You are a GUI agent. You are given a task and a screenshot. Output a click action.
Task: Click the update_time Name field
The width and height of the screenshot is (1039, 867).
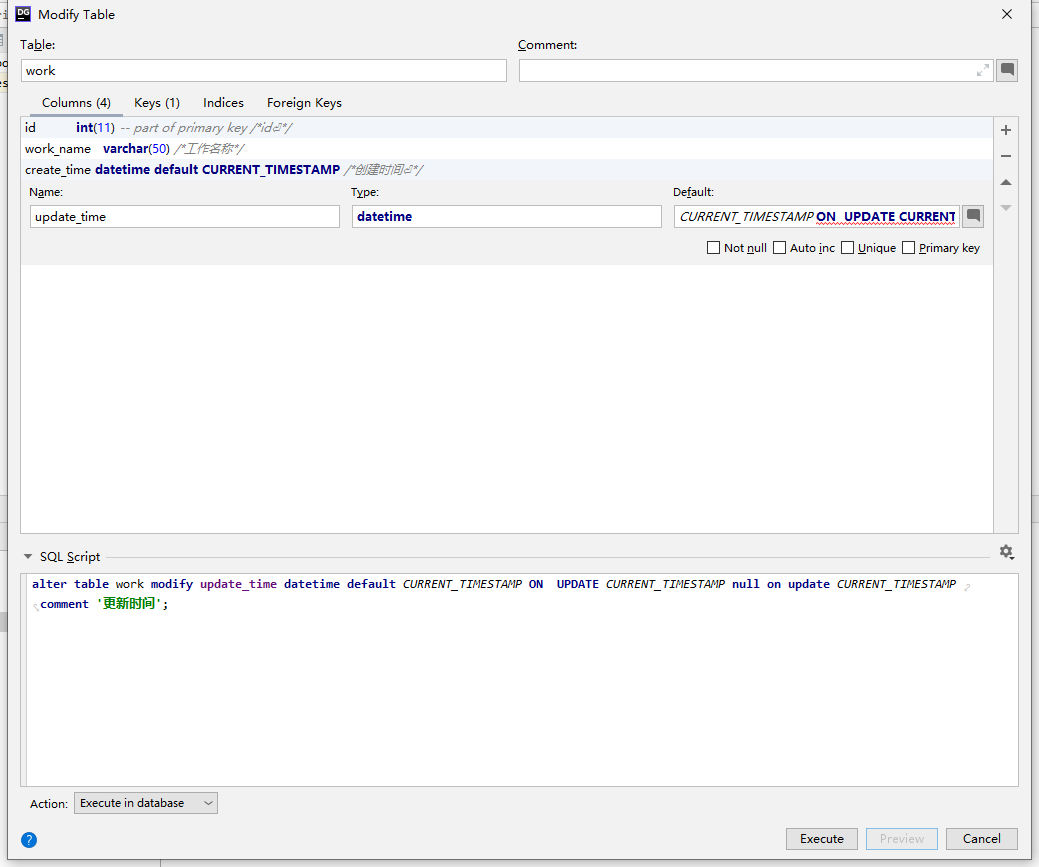tap(185, 217)
